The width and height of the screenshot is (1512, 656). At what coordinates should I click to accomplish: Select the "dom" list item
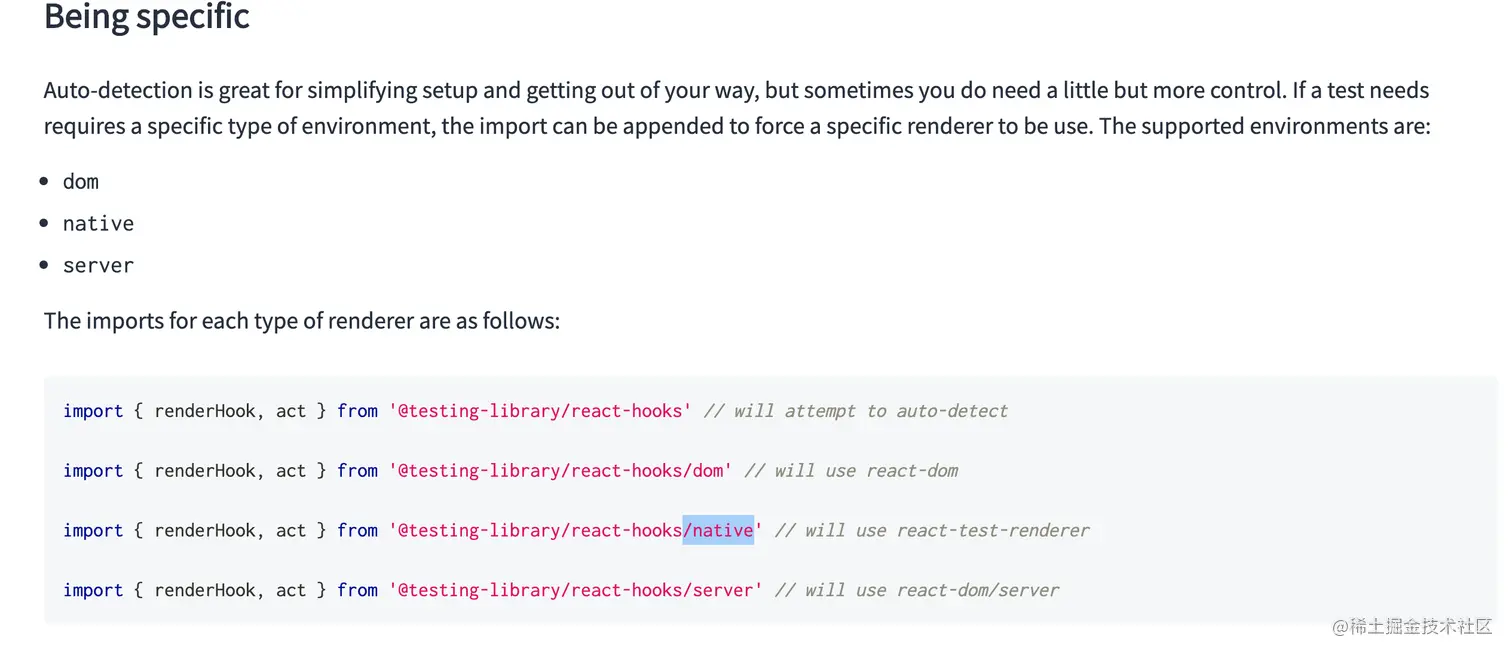[x=81, y=182]
